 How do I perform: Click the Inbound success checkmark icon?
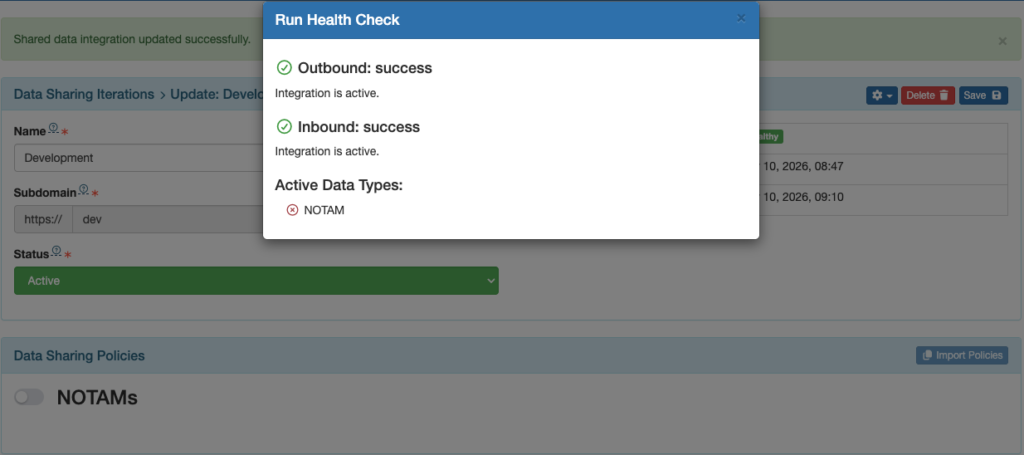click(x=284, y=127)
